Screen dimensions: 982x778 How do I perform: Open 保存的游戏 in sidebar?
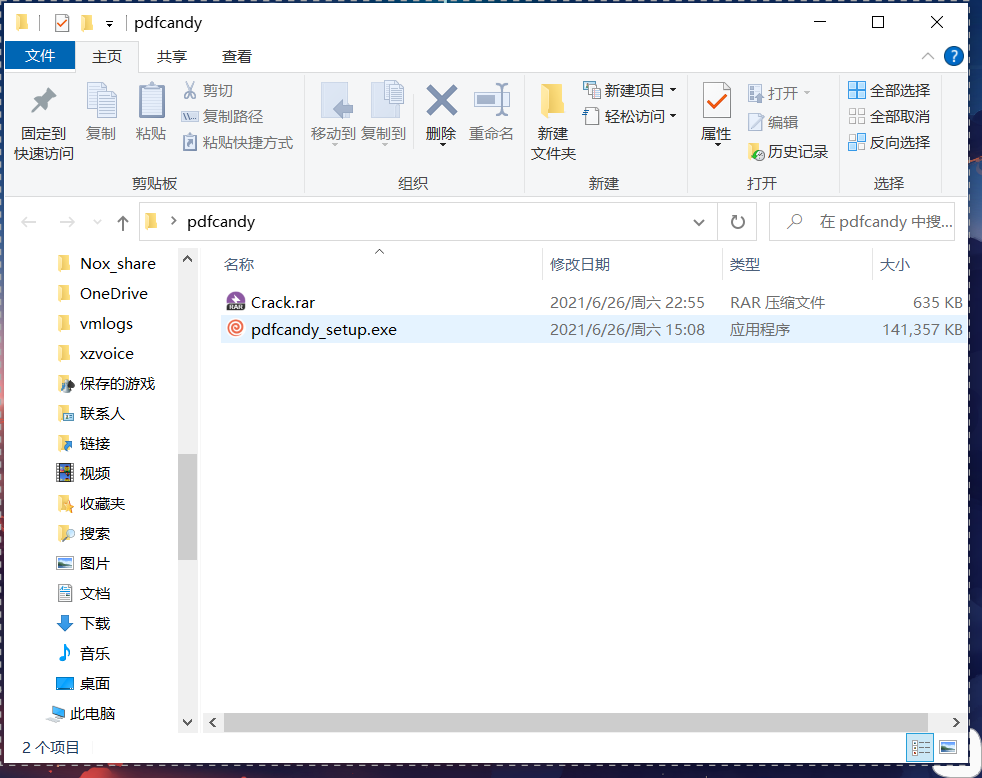click(106, 384)
